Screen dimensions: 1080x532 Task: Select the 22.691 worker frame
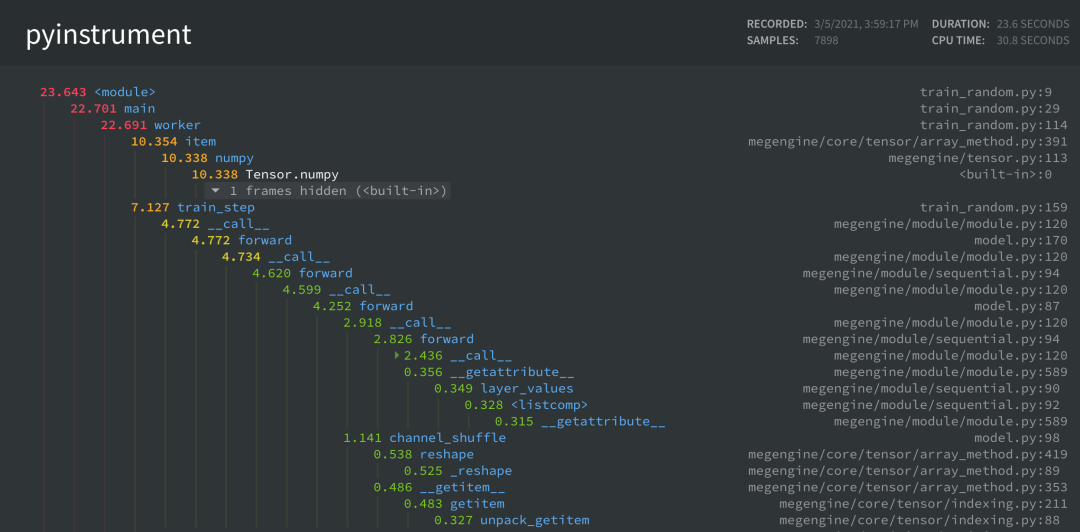pyautogui.click(x=151, y=125)
